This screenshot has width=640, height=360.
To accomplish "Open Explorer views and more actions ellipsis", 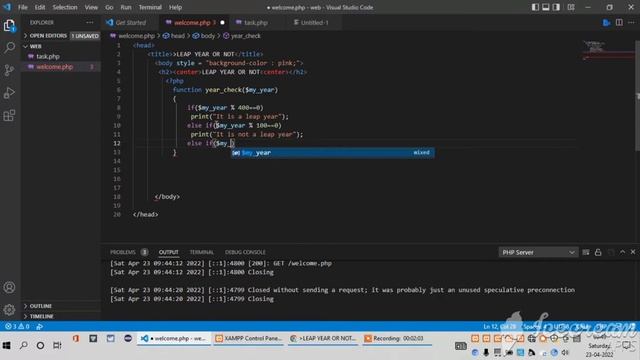I will click(x=89, y=22).
